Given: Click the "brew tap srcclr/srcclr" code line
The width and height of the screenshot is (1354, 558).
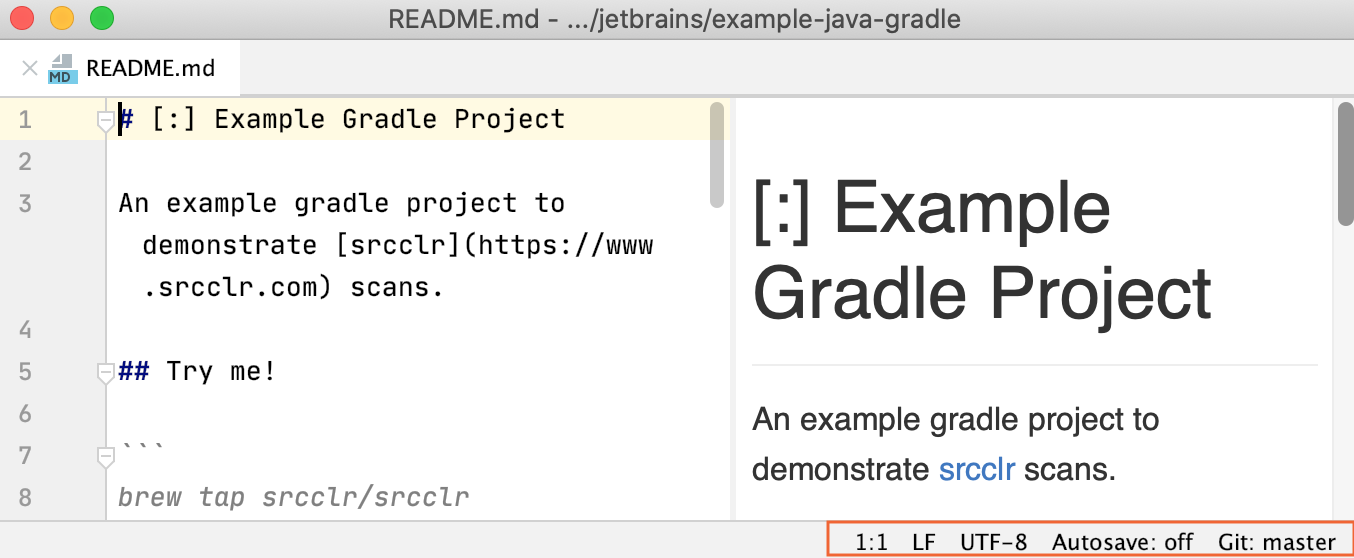Looking at the screenshot, I should (293, 497).
